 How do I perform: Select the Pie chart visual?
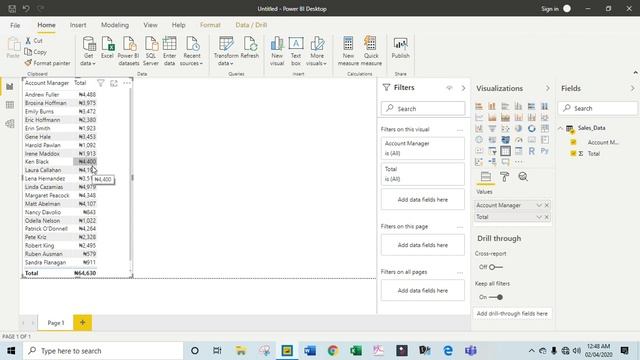pos(518,128)
